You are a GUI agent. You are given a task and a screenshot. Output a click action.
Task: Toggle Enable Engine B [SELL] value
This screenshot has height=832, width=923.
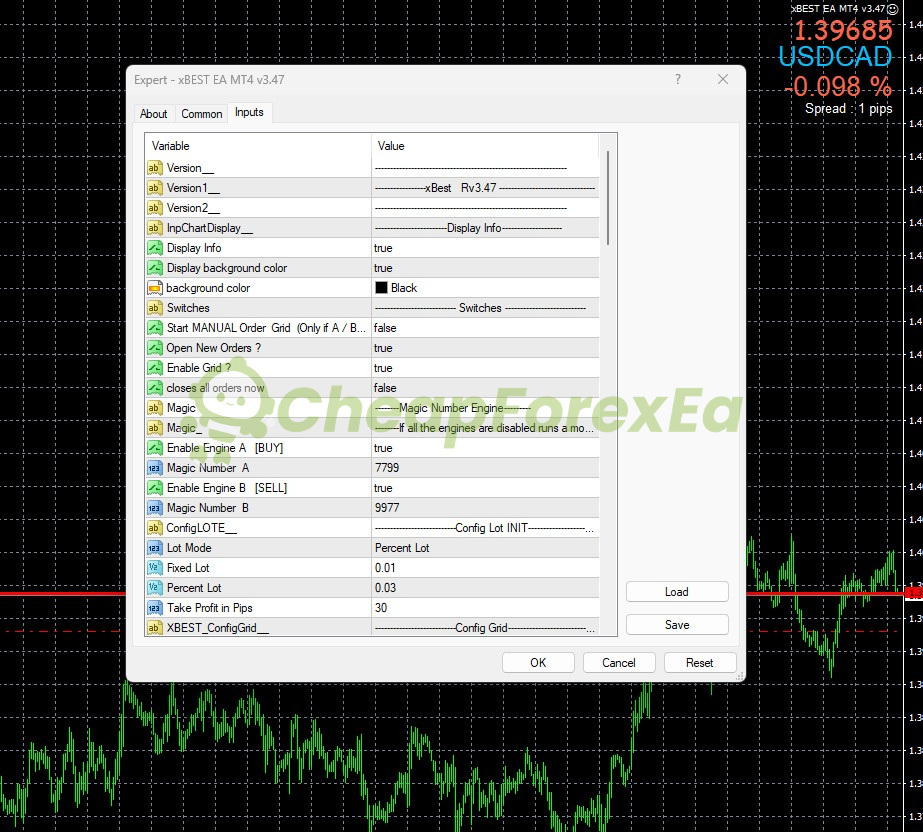[x=485, y=488]
